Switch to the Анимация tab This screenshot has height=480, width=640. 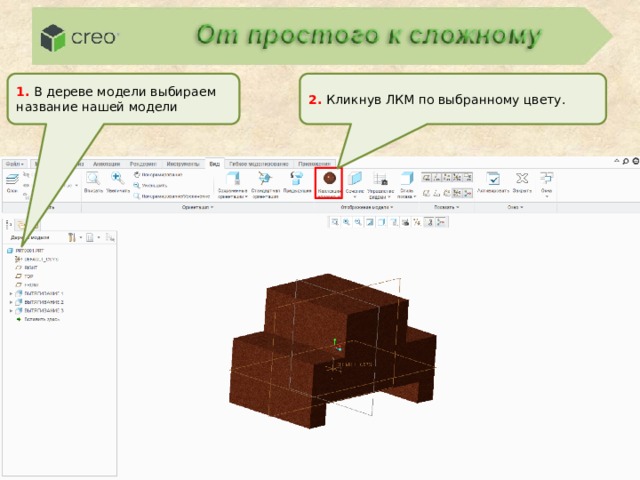[x=107, y=164]
